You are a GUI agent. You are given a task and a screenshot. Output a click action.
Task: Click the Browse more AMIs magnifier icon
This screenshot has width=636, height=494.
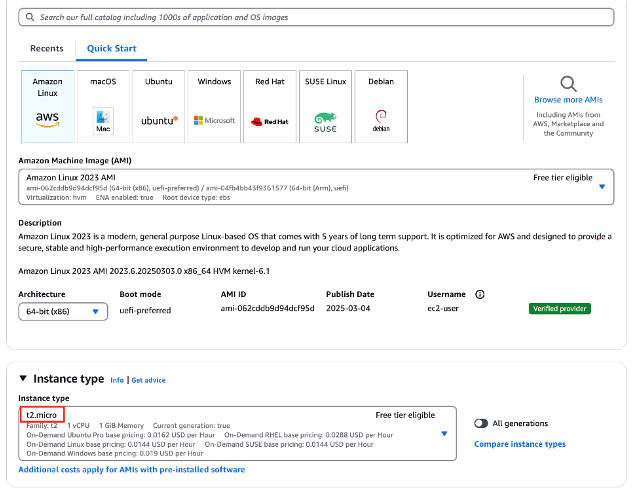[568, 84]
